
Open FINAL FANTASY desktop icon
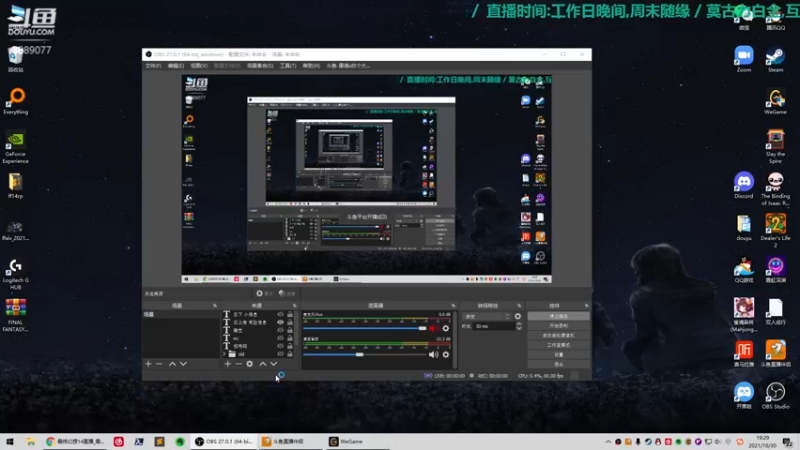pos(16,315)
